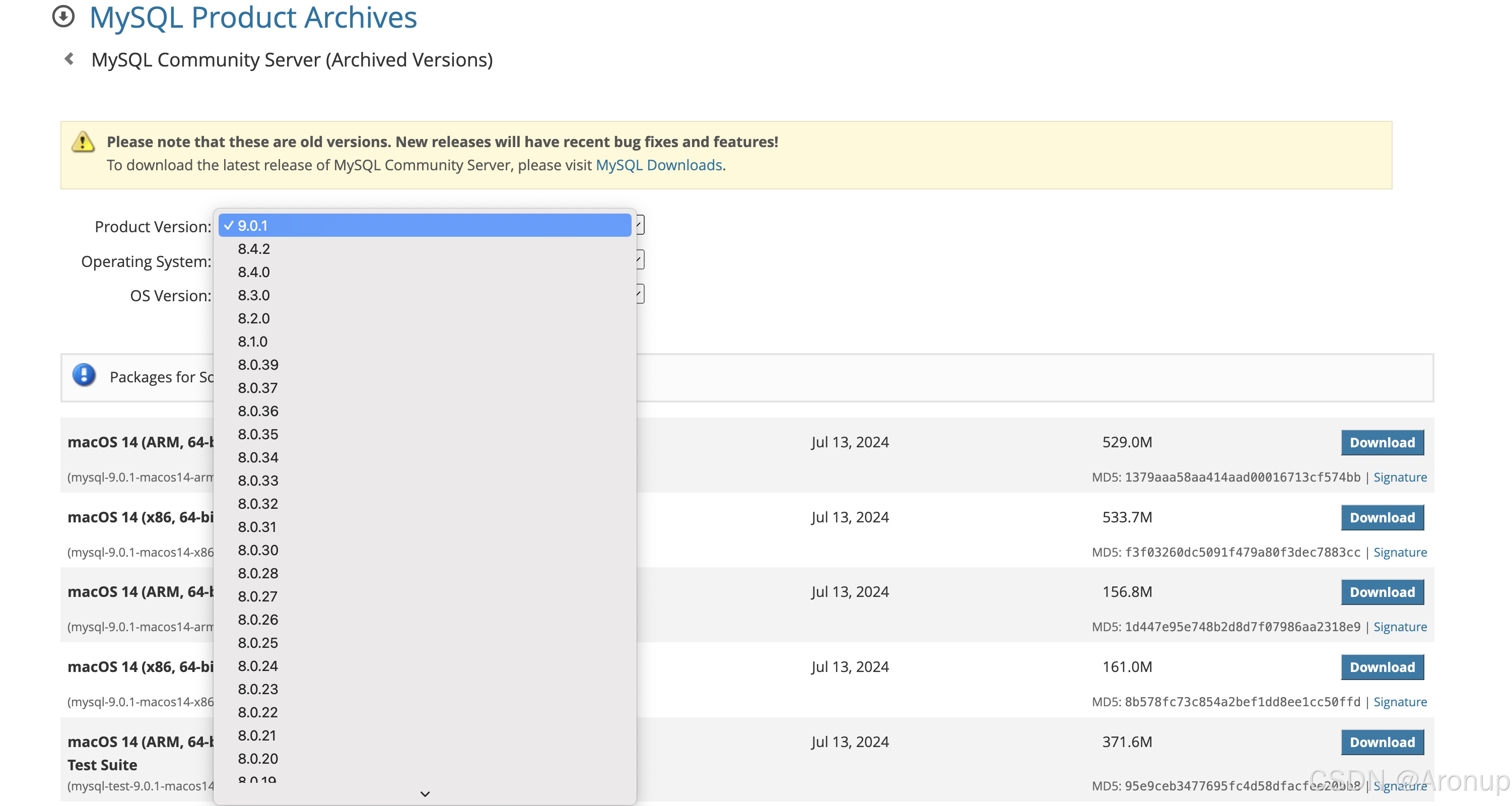Click the Product Version dropdown arrow
This screenshot has height=806, width=1512.
(640, 225)
